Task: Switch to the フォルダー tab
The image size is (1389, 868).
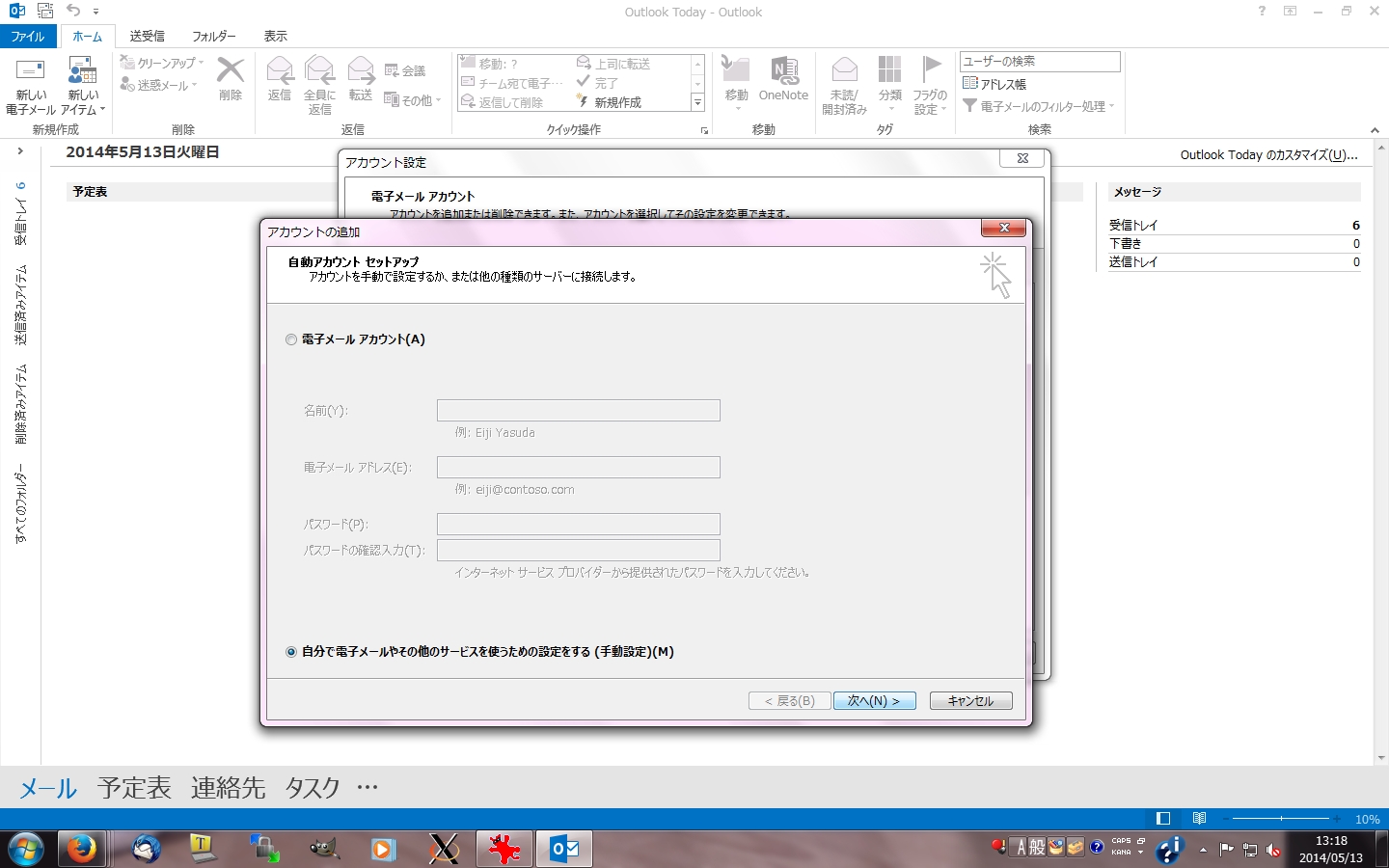Action: tap(214, 36)
